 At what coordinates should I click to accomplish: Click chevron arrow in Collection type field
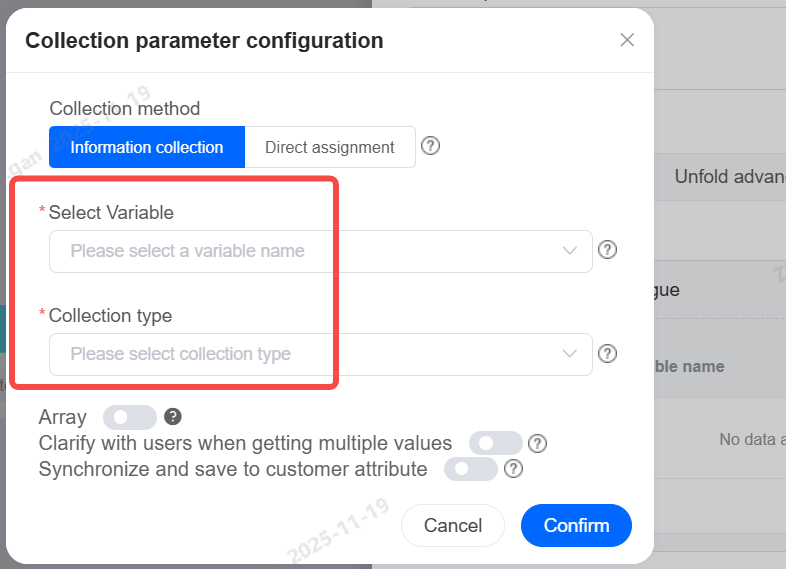(x=570, y=354)
